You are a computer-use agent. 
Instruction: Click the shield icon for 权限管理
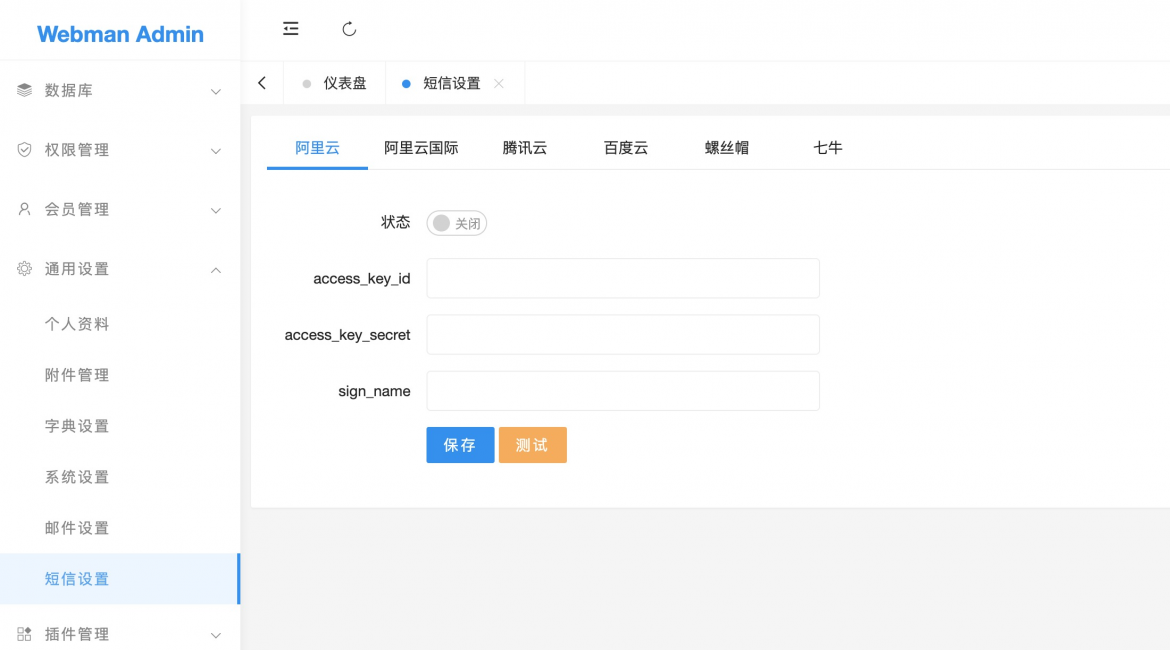click(x=25, y=150)
